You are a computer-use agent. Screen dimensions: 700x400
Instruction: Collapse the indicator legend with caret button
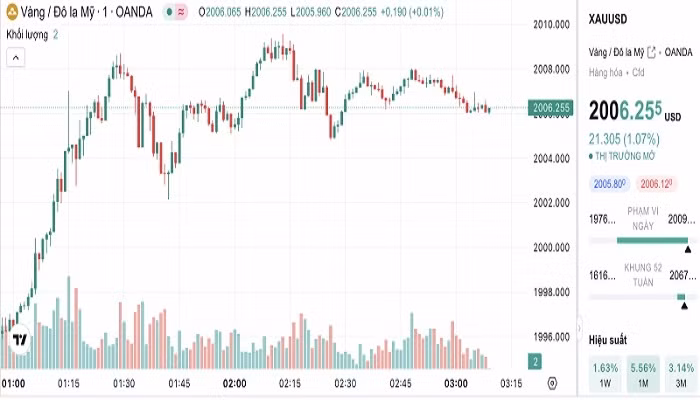[16, 58]
